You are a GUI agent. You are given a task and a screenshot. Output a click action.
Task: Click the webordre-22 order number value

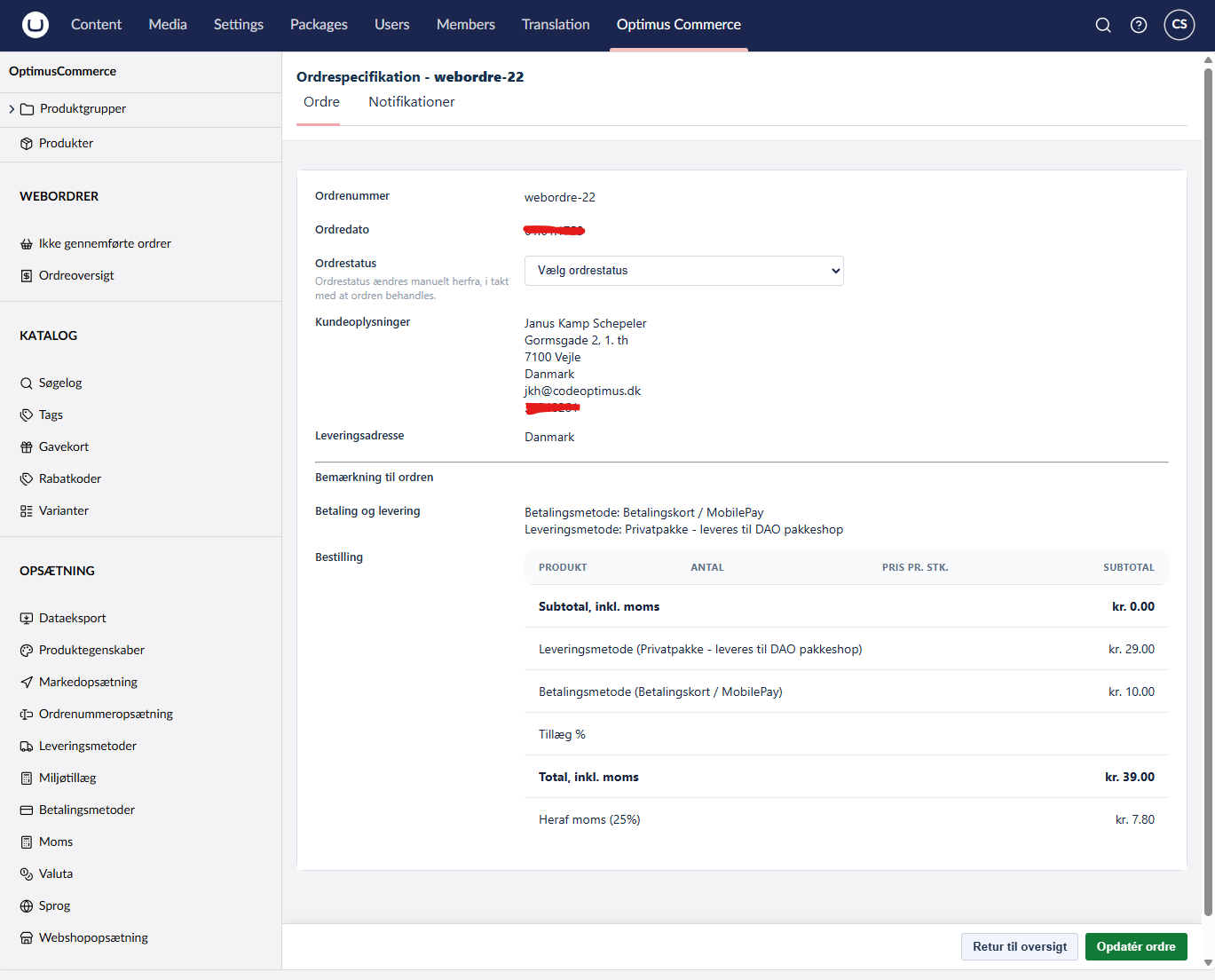tap(560, 198)
